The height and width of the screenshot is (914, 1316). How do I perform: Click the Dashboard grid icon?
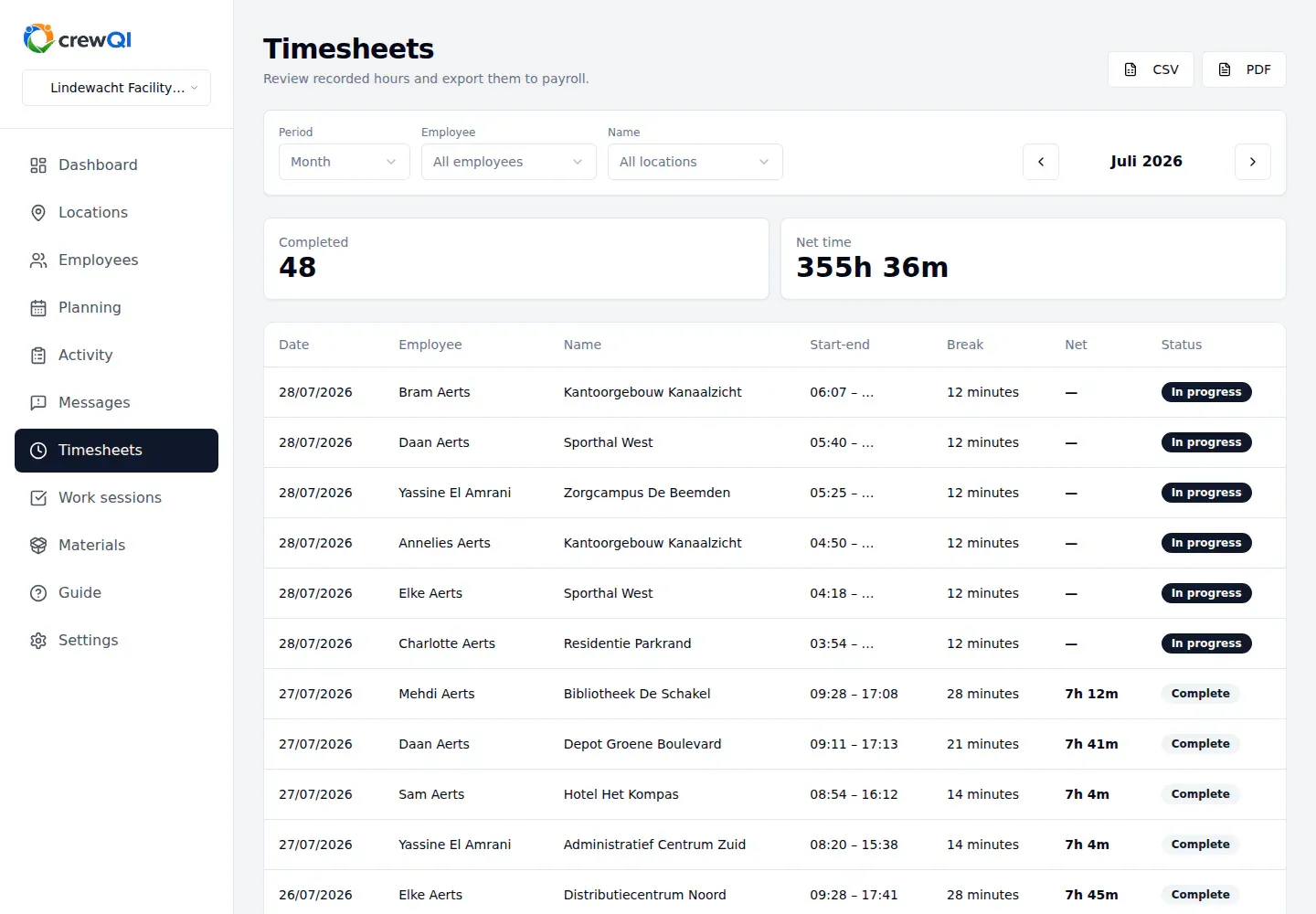point(38,165)
